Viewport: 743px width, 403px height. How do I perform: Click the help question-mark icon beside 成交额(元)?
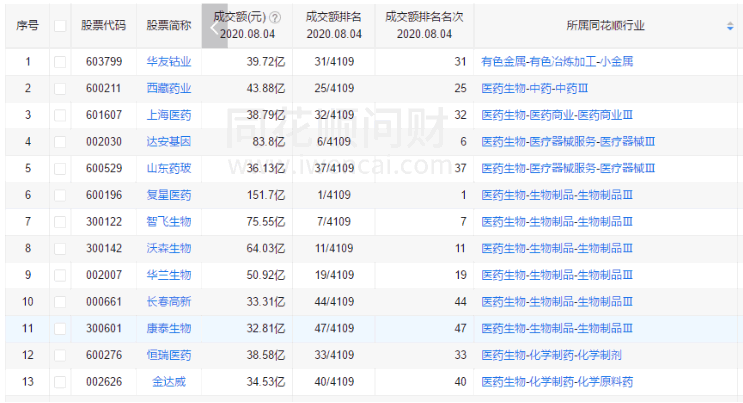point(275,18)
